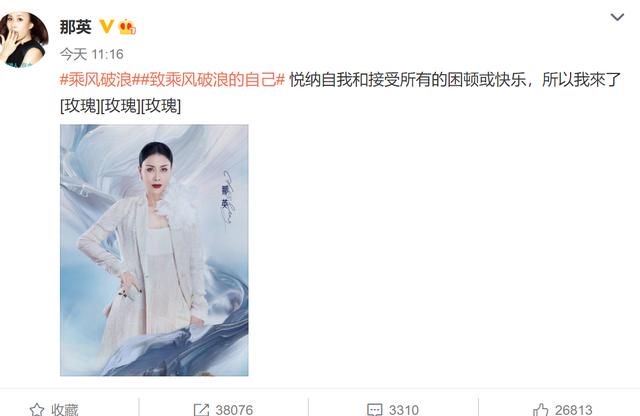Open the 今天 11:16 post timestamp
The width and height of the screenshot is (640, 416).
tap(91, 54)
